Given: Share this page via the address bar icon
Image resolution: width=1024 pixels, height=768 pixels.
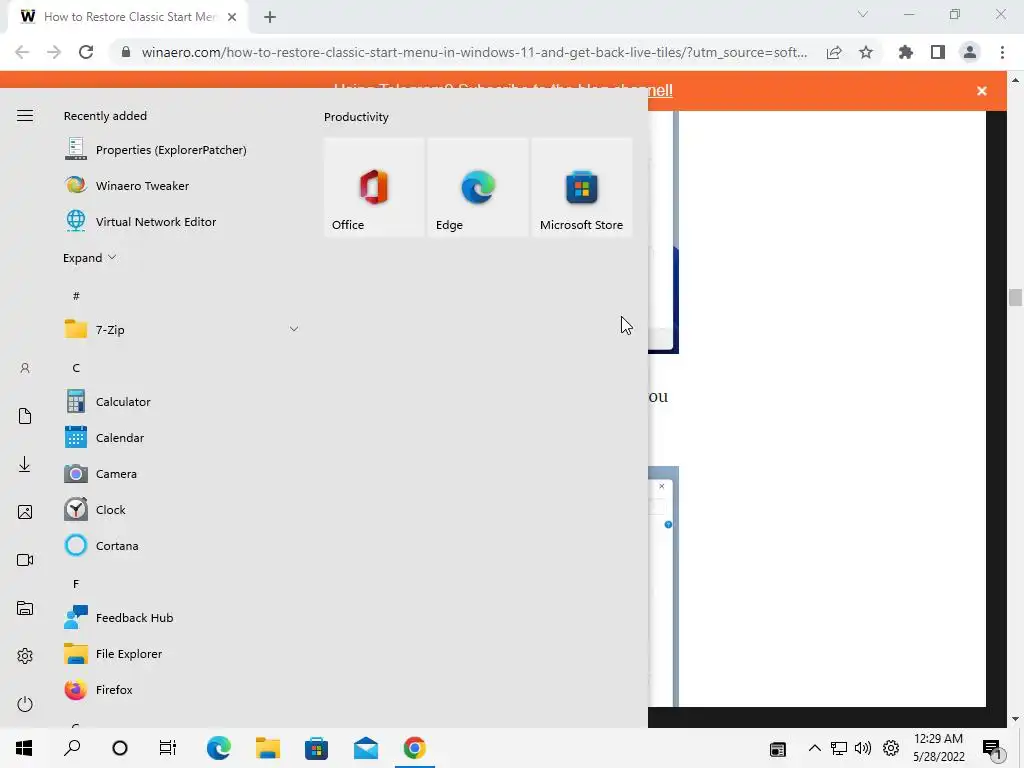Looking at the screenshot, I should click(834, 52).
